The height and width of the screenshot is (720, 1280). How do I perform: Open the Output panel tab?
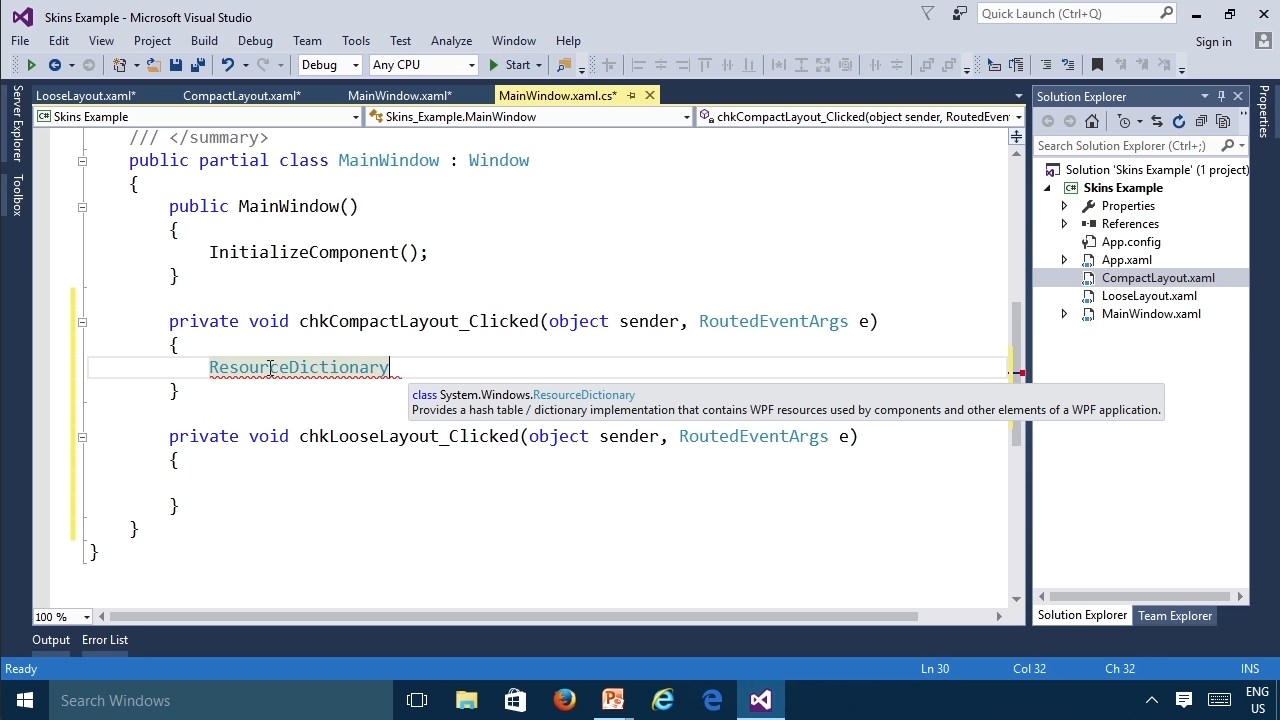click(51, 640)
